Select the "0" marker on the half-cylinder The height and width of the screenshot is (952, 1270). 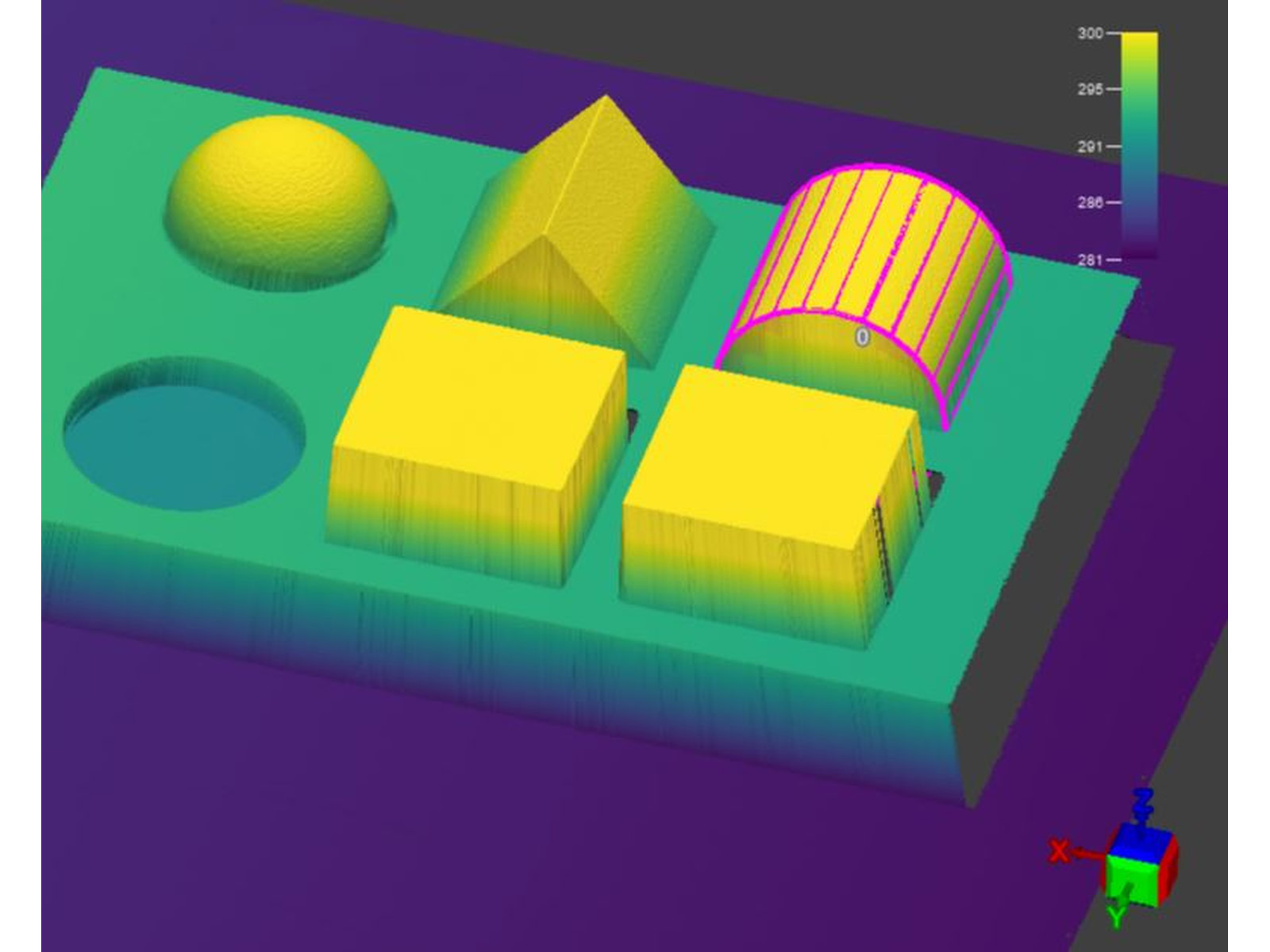[x=862, y=337]
